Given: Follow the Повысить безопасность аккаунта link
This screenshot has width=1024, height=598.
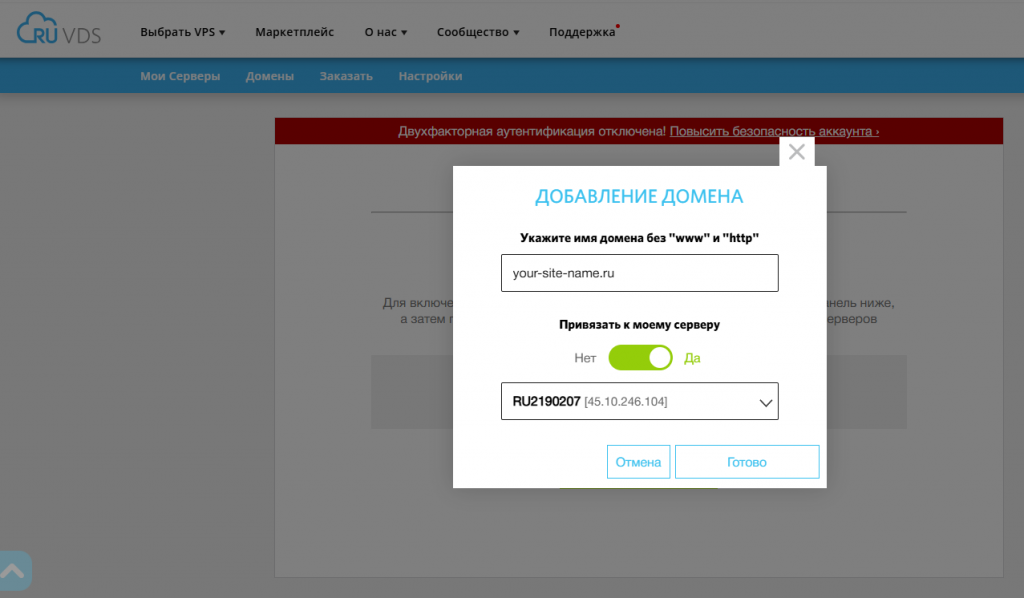Looking at the screenshot, I should coord(775,131).
